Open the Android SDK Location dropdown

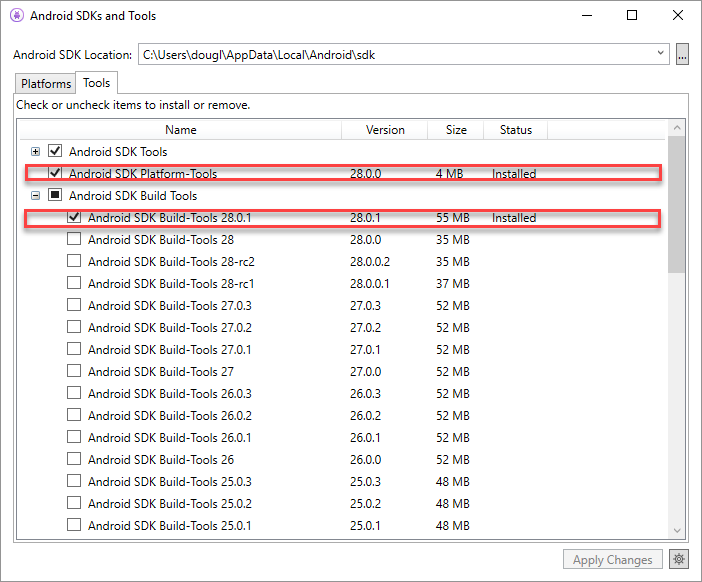(660, 54)
